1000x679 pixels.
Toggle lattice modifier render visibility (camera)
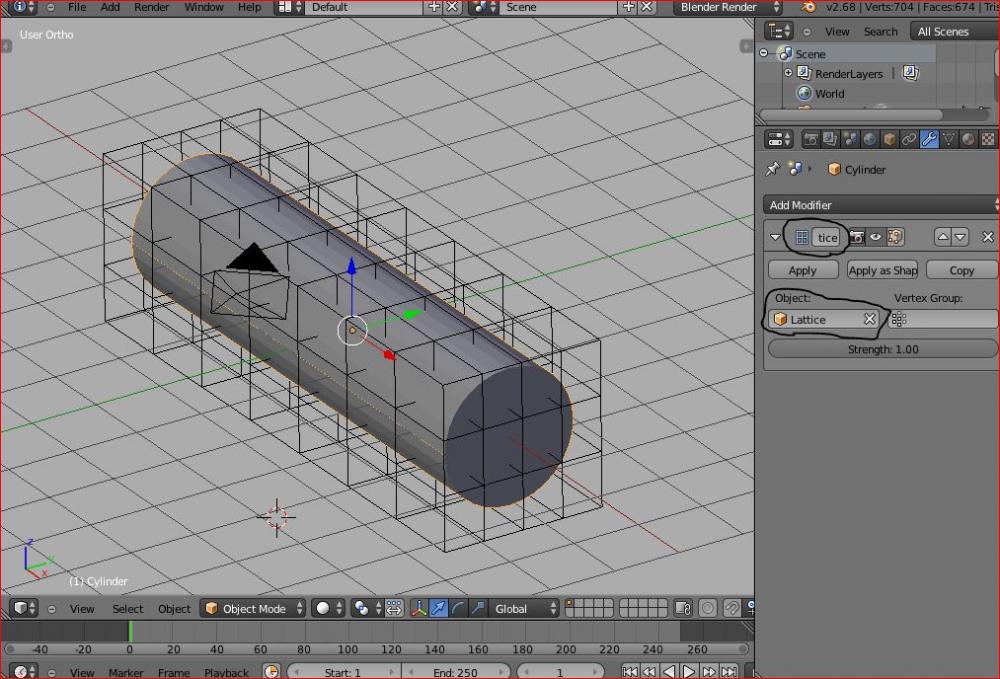(857, 237)
